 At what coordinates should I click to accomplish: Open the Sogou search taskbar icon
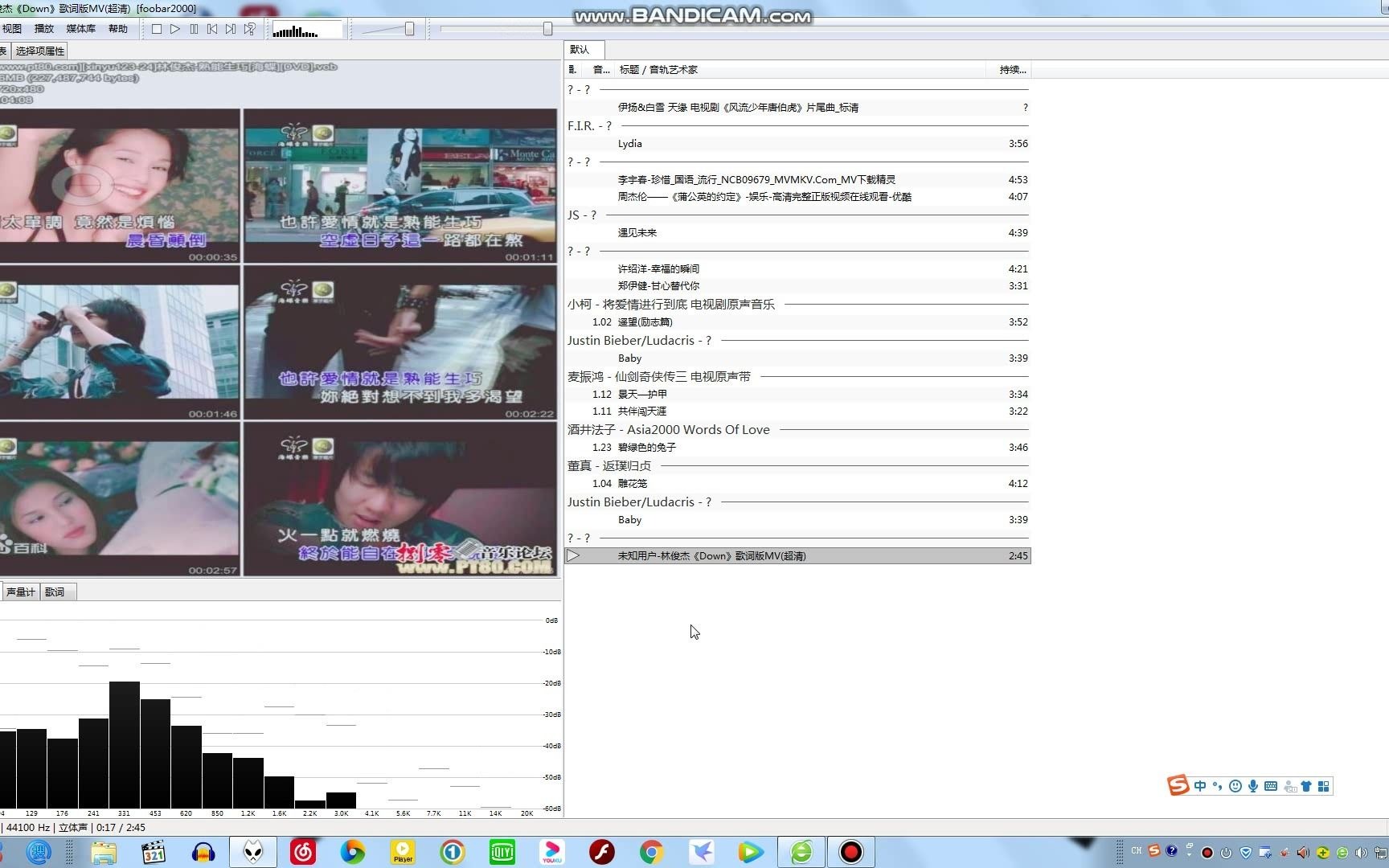coord(38,852)
